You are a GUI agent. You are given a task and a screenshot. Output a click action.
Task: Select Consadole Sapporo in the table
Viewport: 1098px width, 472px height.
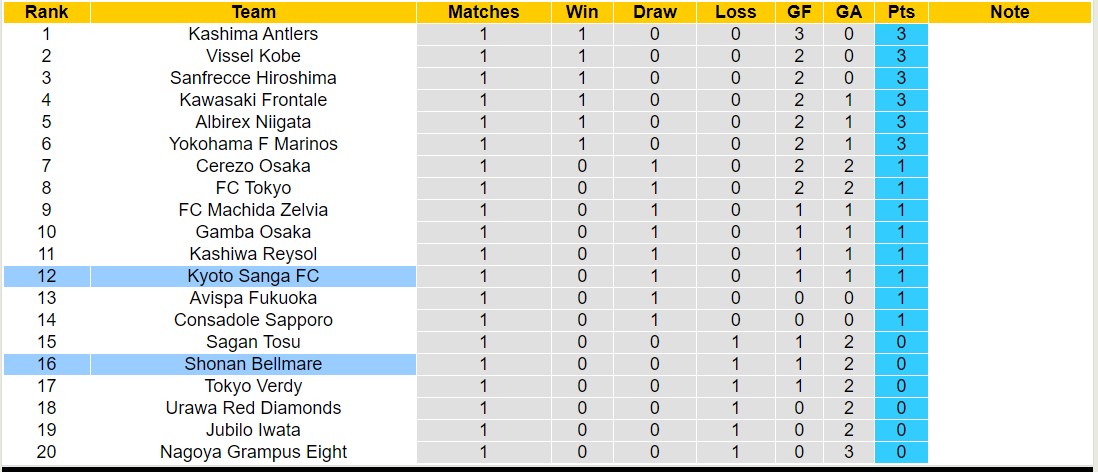click(x=253, y=320)
